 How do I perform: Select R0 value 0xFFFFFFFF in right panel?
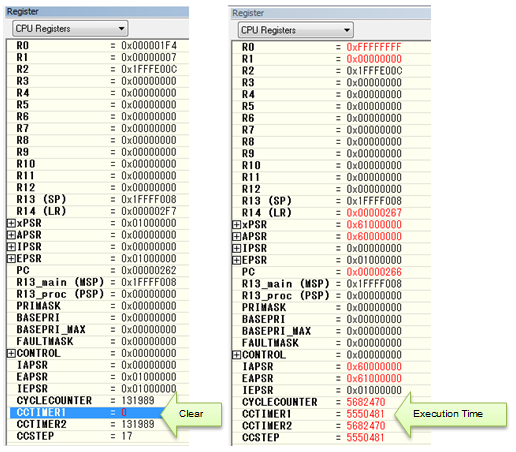374,47
